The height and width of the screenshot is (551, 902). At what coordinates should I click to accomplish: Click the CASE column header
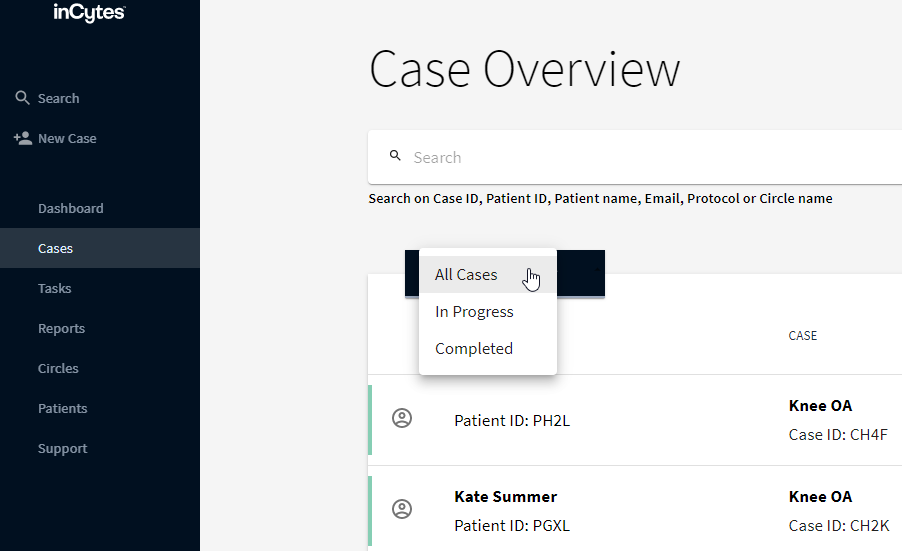802,335
